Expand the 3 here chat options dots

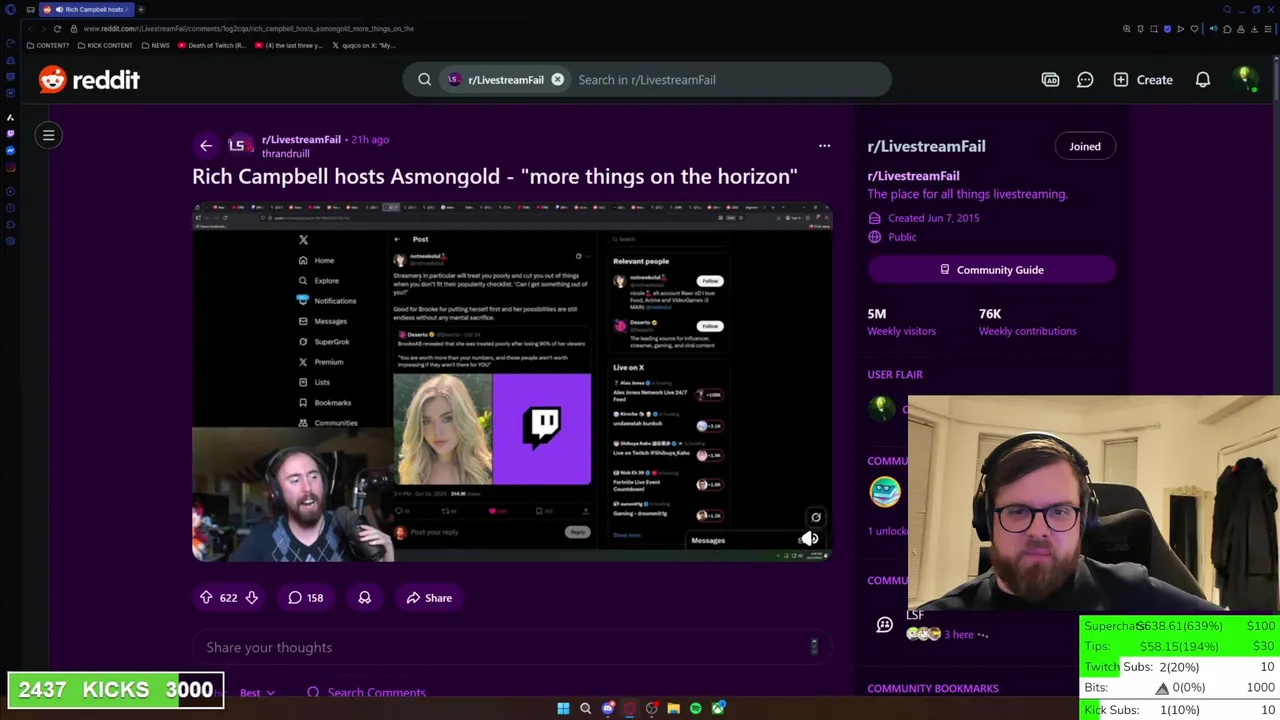coord(983,634)
